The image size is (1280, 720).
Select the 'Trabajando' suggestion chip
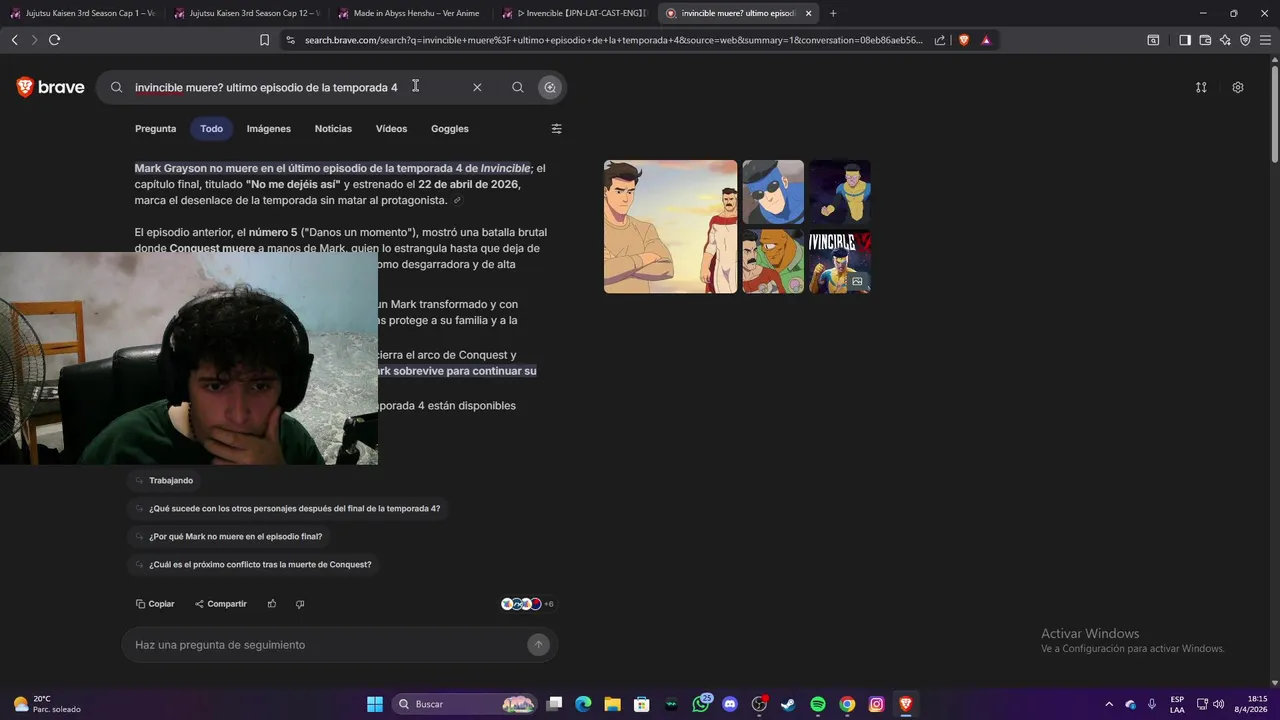[x=165, y=481]
